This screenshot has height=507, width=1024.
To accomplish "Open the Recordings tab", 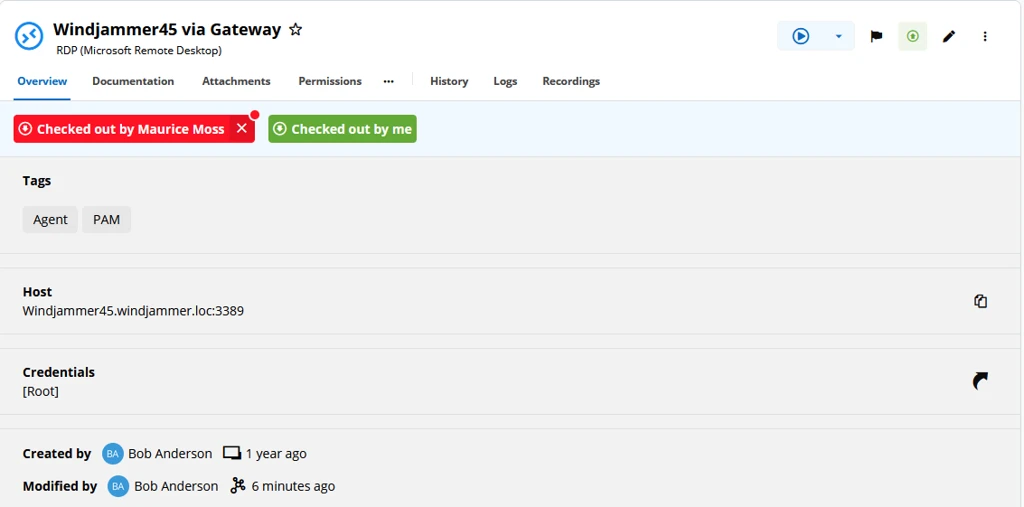I will tap(571, 81).
